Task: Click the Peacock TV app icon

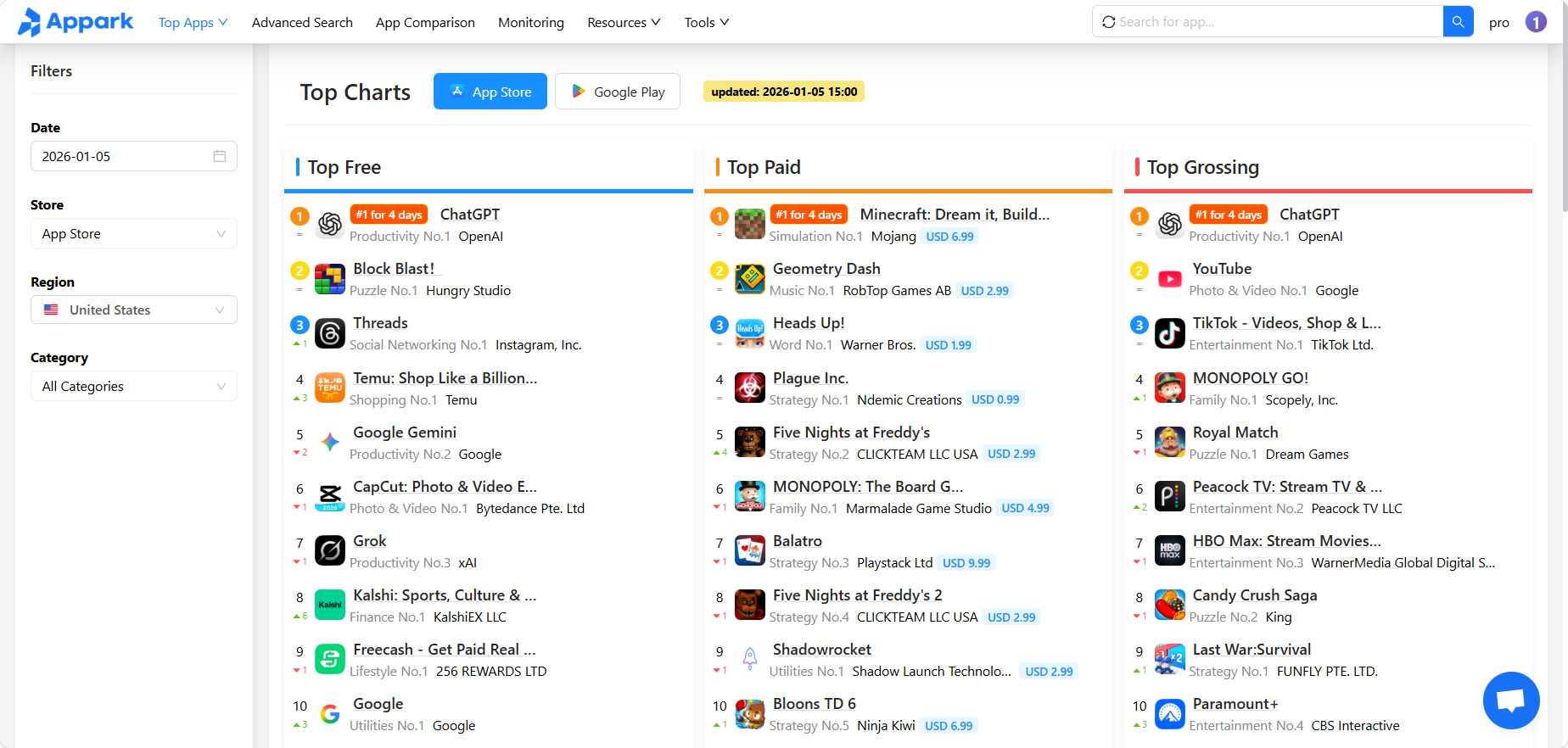Action: click(1170, 497)
